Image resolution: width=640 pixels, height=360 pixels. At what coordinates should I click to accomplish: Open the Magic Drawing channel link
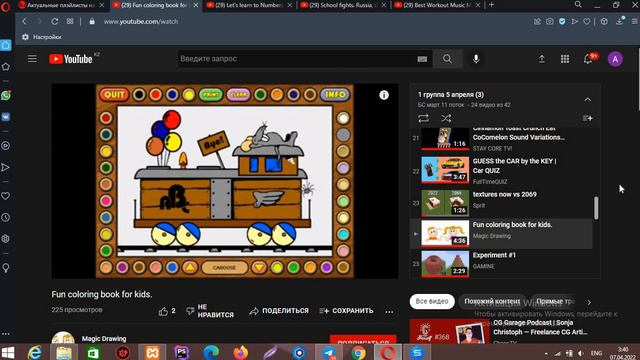coord(104,339)
